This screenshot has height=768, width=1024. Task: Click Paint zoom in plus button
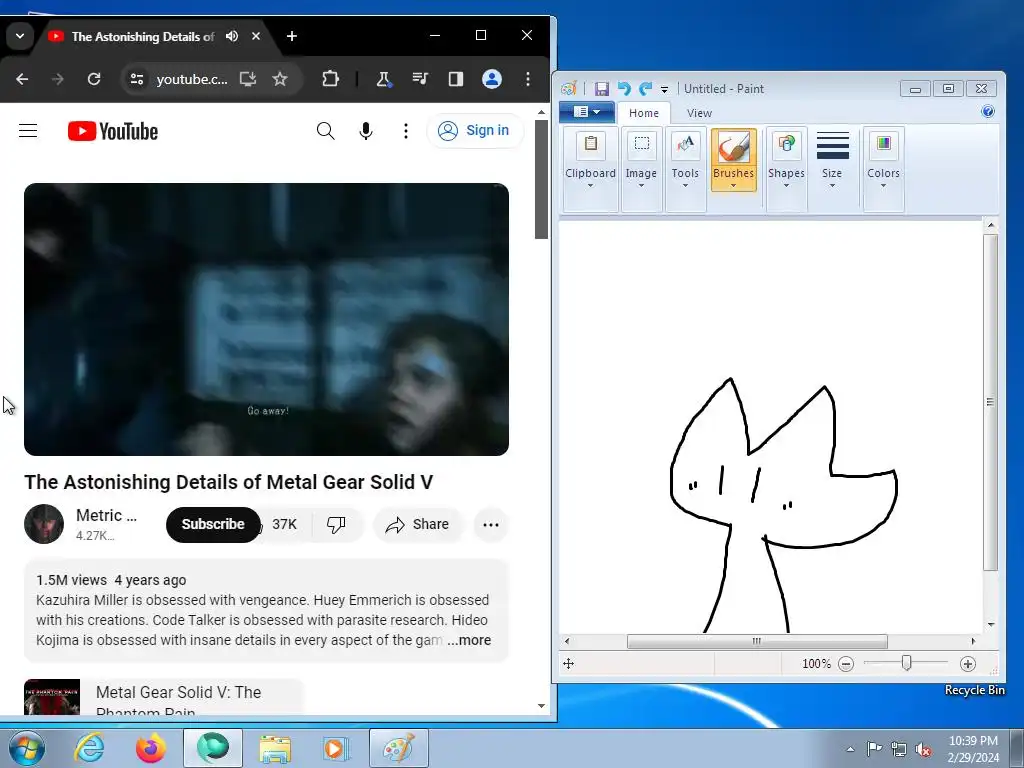[967, 664]
